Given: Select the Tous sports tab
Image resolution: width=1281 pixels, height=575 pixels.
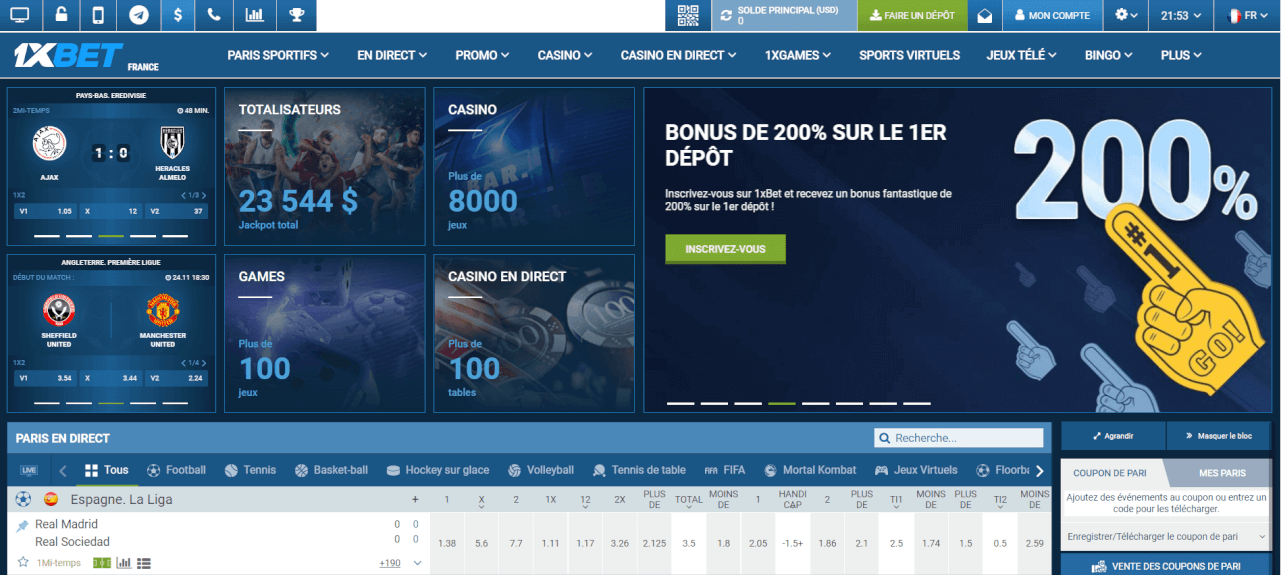Looking at the screenshot, I should (107, 470).
